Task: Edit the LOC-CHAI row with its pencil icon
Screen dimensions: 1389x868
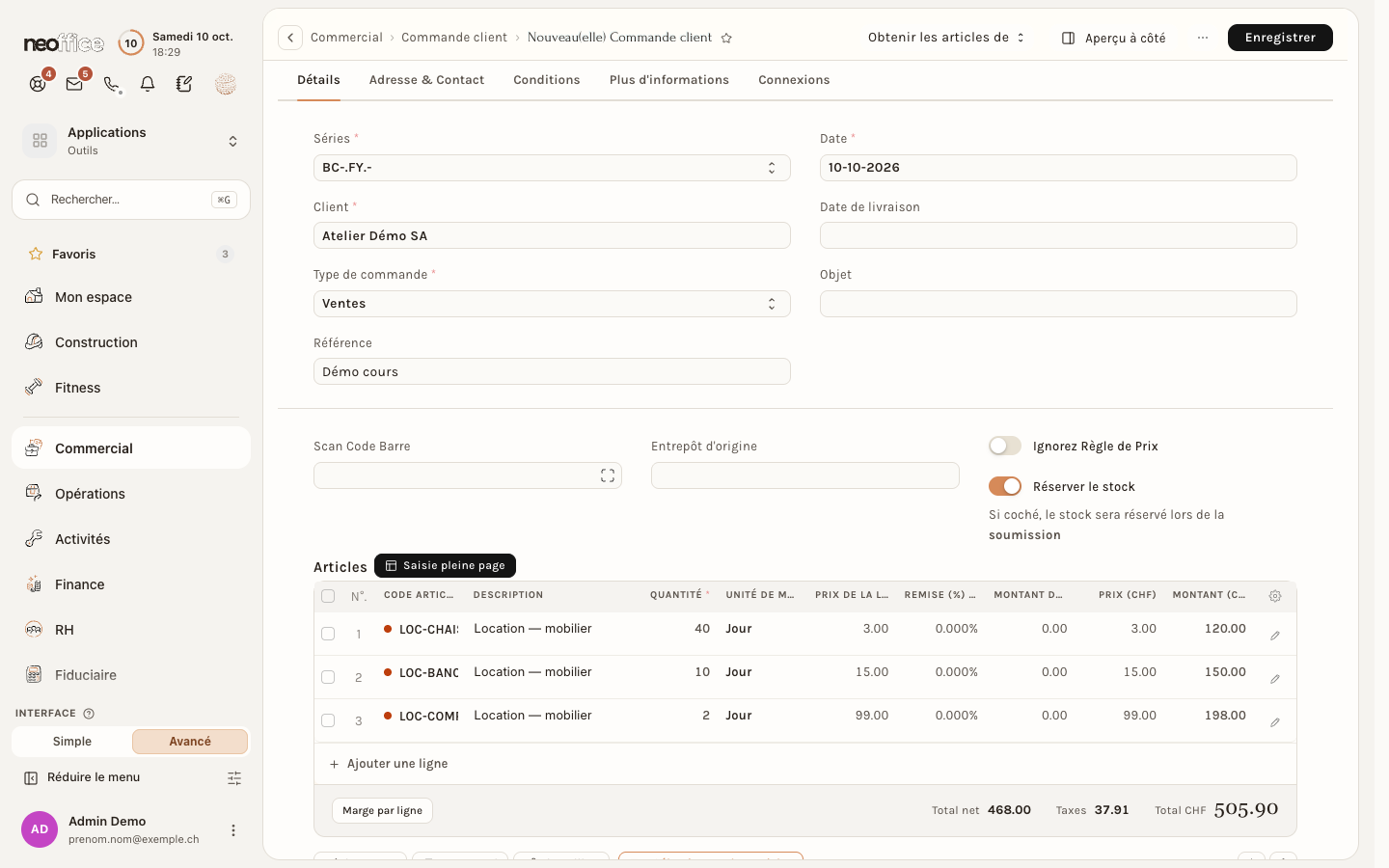Action: 1275,636
